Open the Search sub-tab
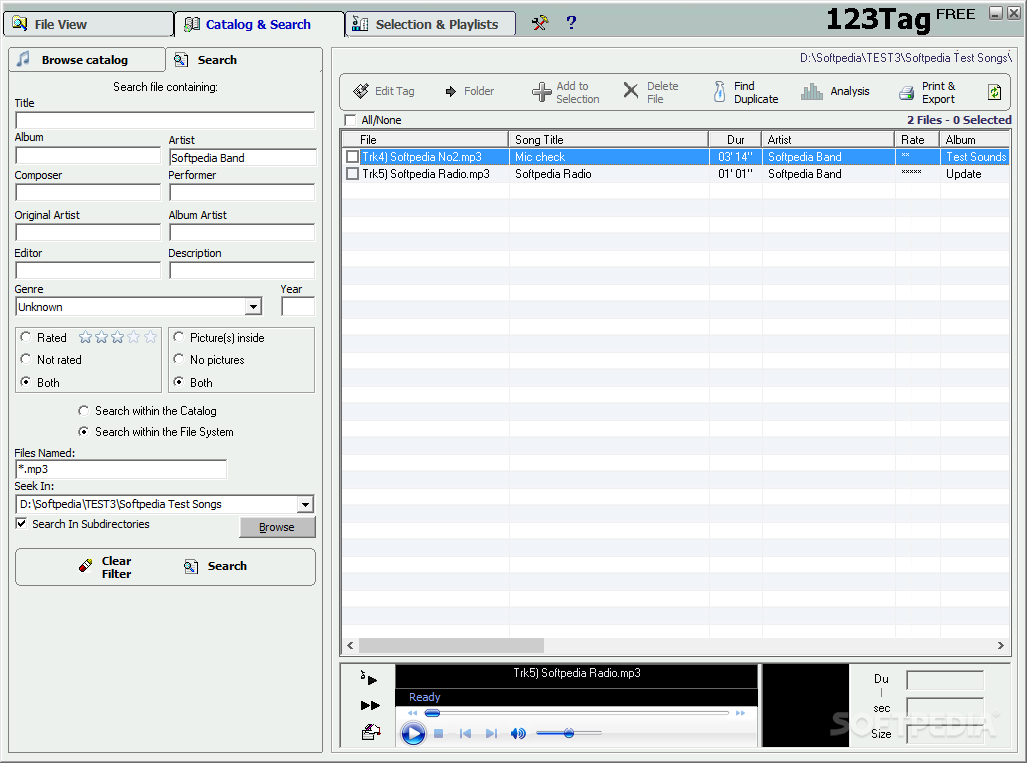Viewport: 1027px width, 763px height. [x=244, y=60]
